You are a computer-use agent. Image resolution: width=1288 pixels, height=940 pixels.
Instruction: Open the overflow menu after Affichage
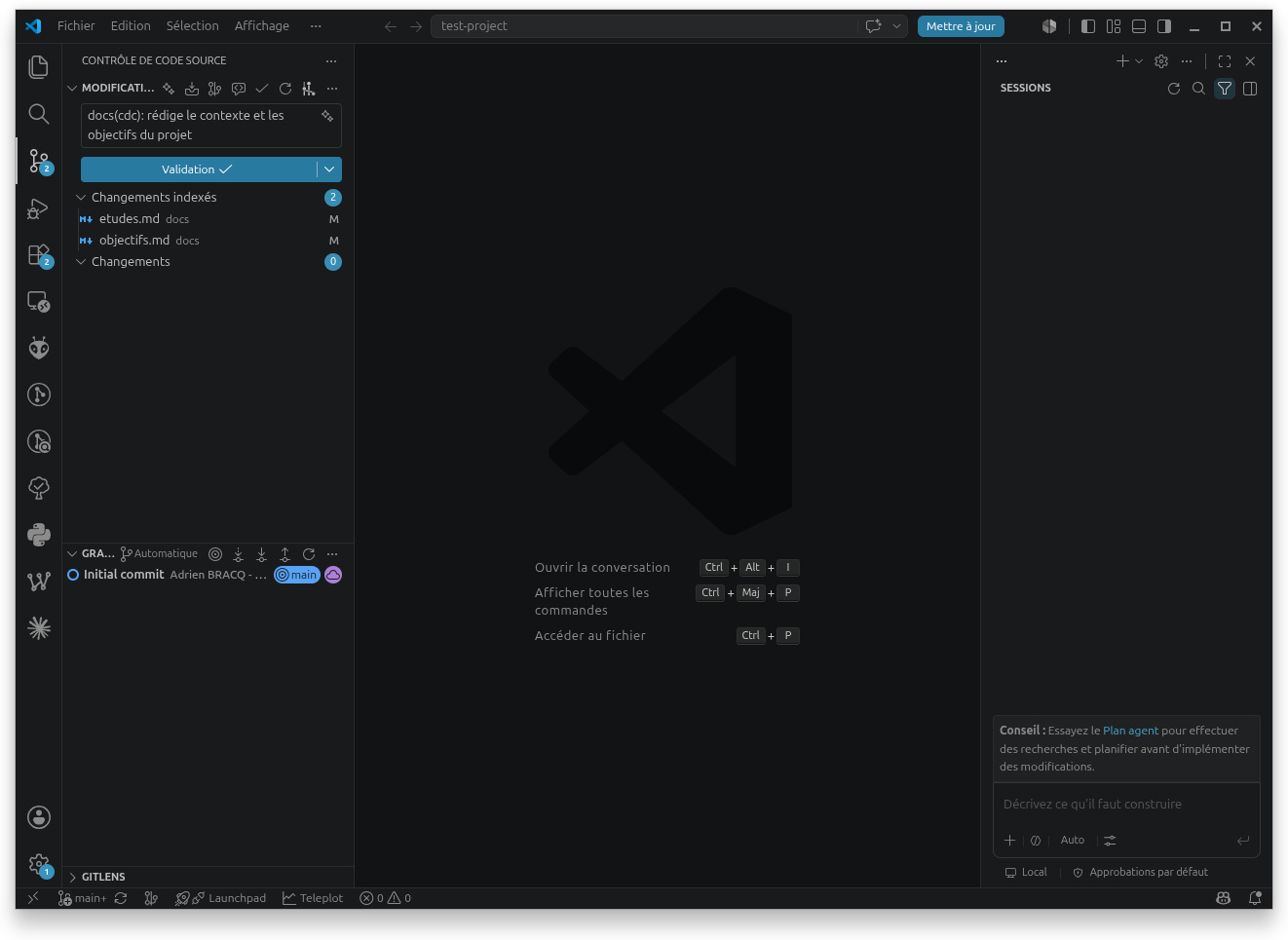tap(316, 26)
